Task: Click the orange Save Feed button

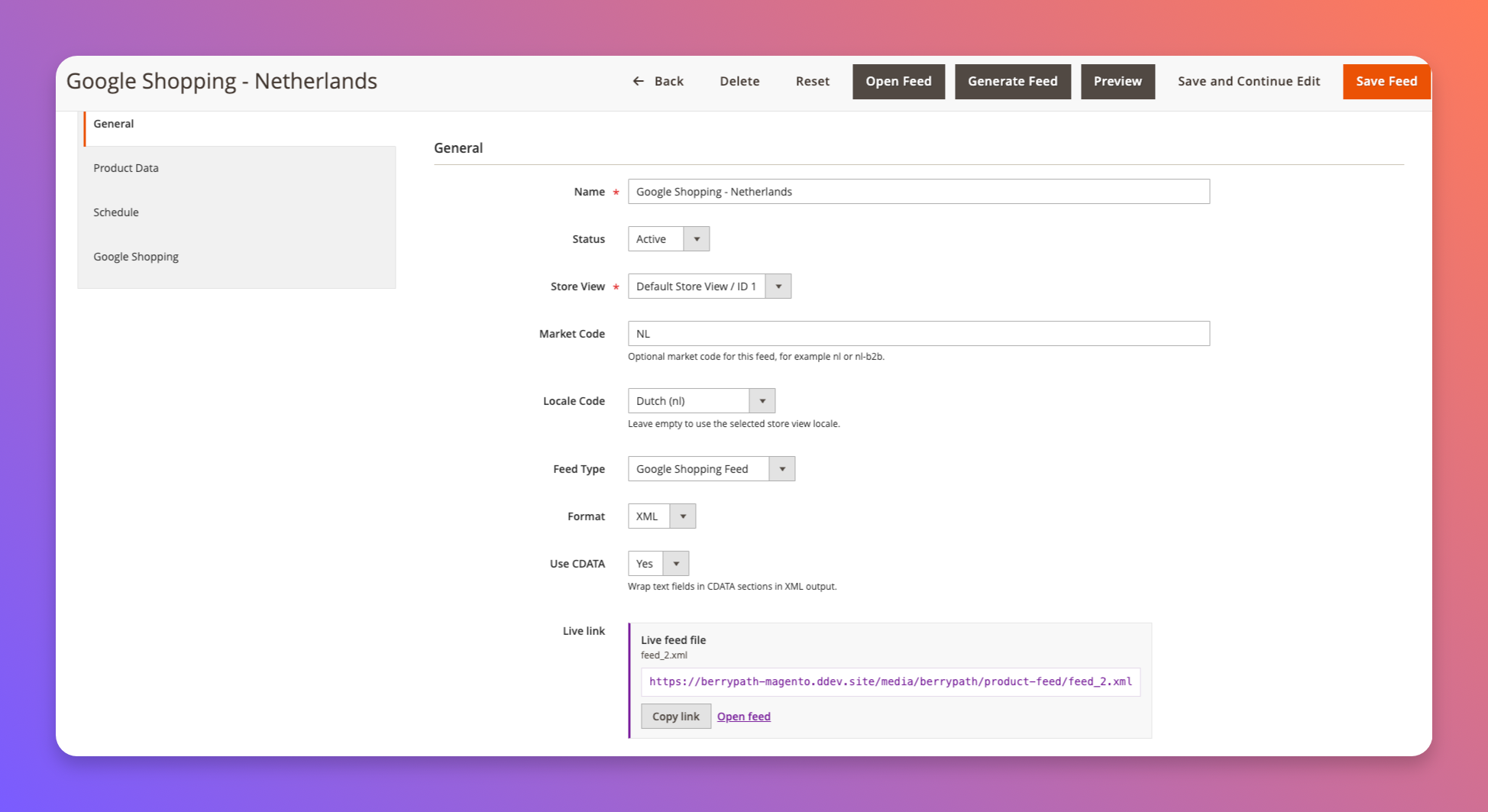Action: 1386,82
